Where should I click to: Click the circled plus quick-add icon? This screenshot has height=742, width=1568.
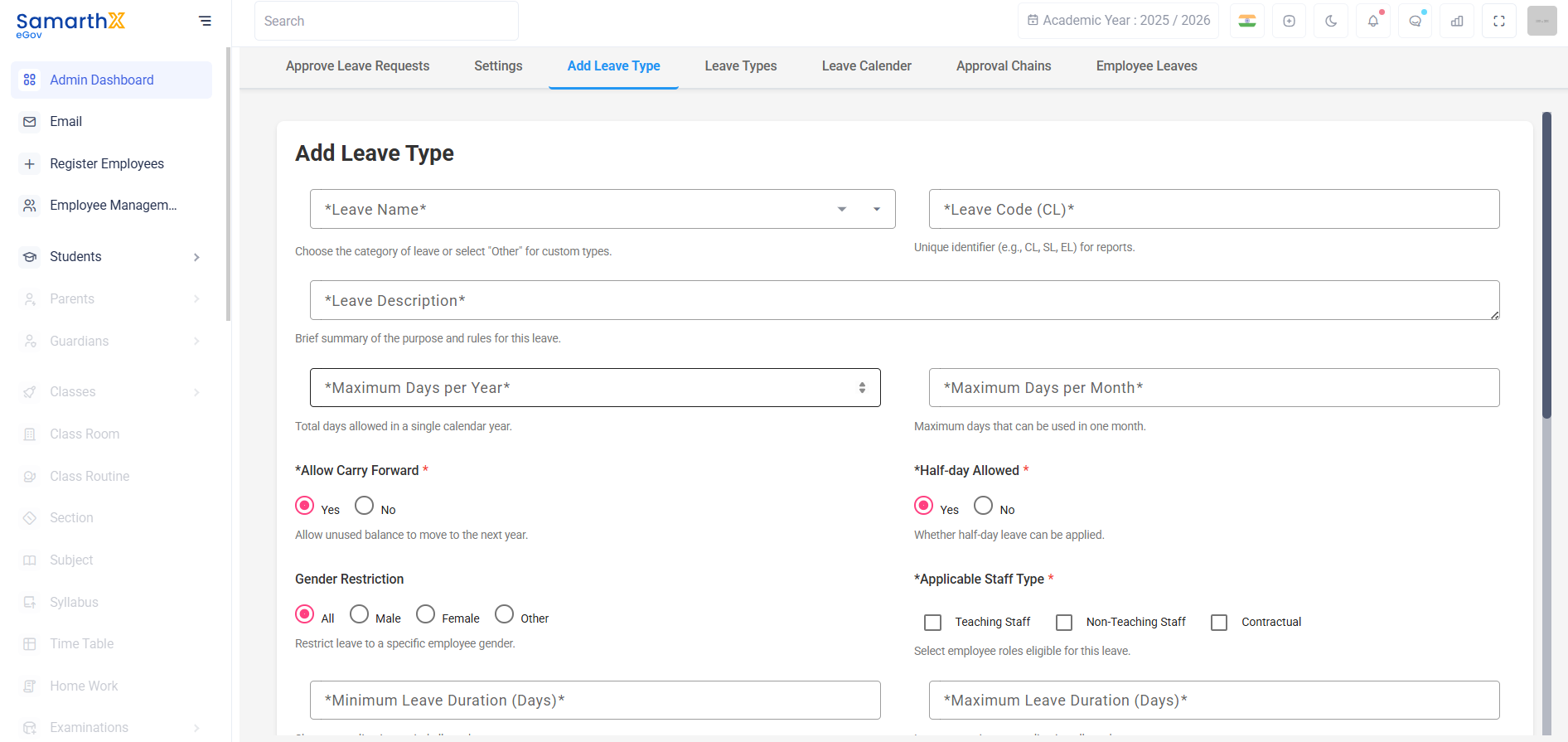(x=1289, y=21)
